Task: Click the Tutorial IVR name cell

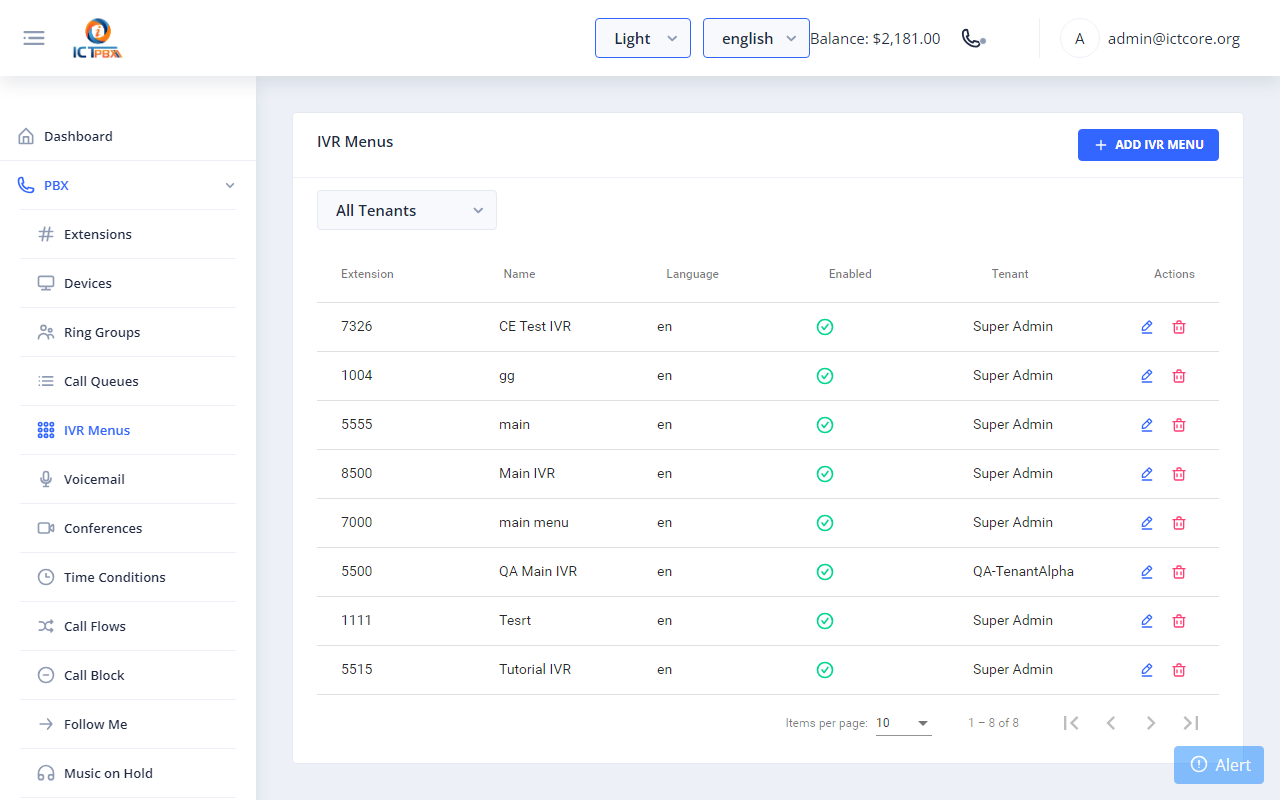Action: coord(535,670)
